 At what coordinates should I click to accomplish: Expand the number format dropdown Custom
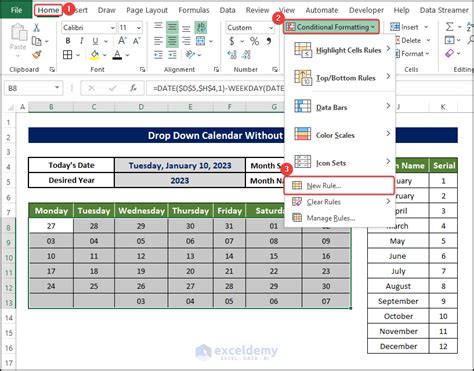coord(250,28)
